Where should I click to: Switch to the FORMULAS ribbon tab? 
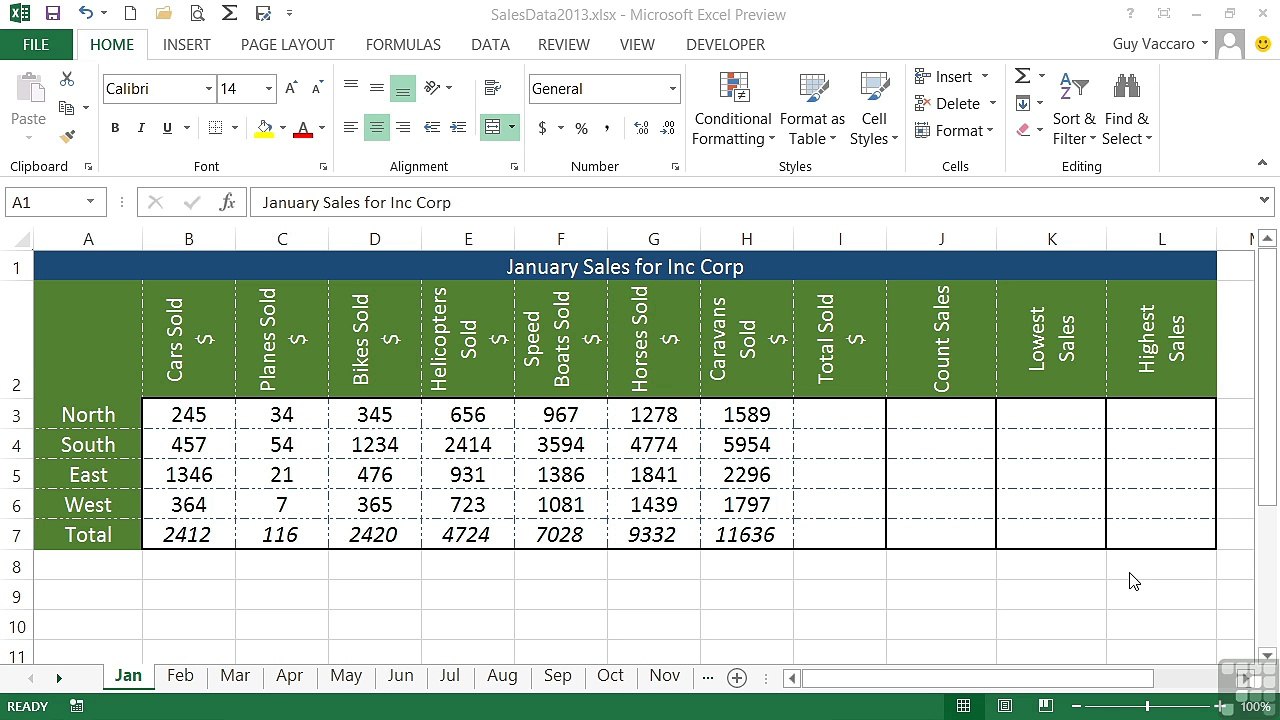(403, 44)
